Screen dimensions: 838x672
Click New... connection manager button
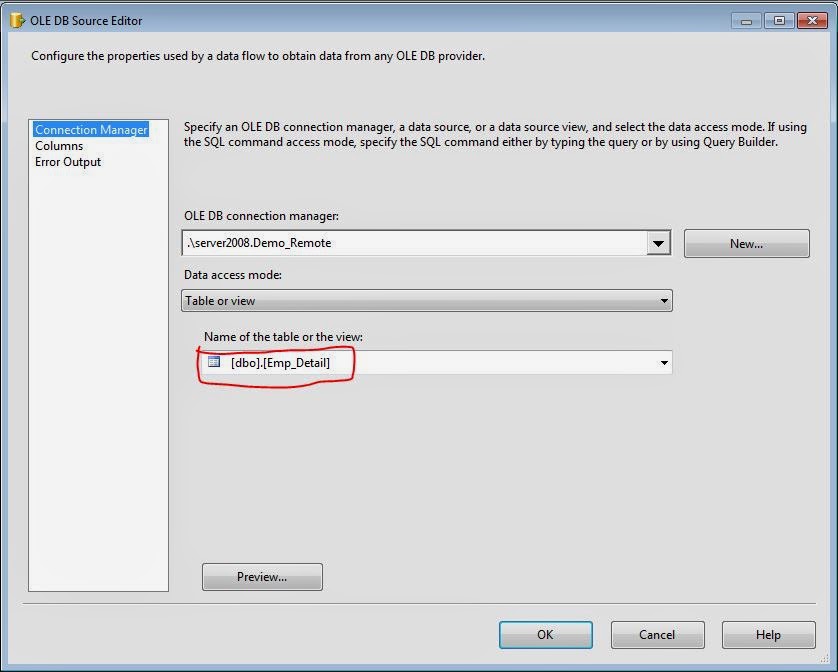click(747, 244)
